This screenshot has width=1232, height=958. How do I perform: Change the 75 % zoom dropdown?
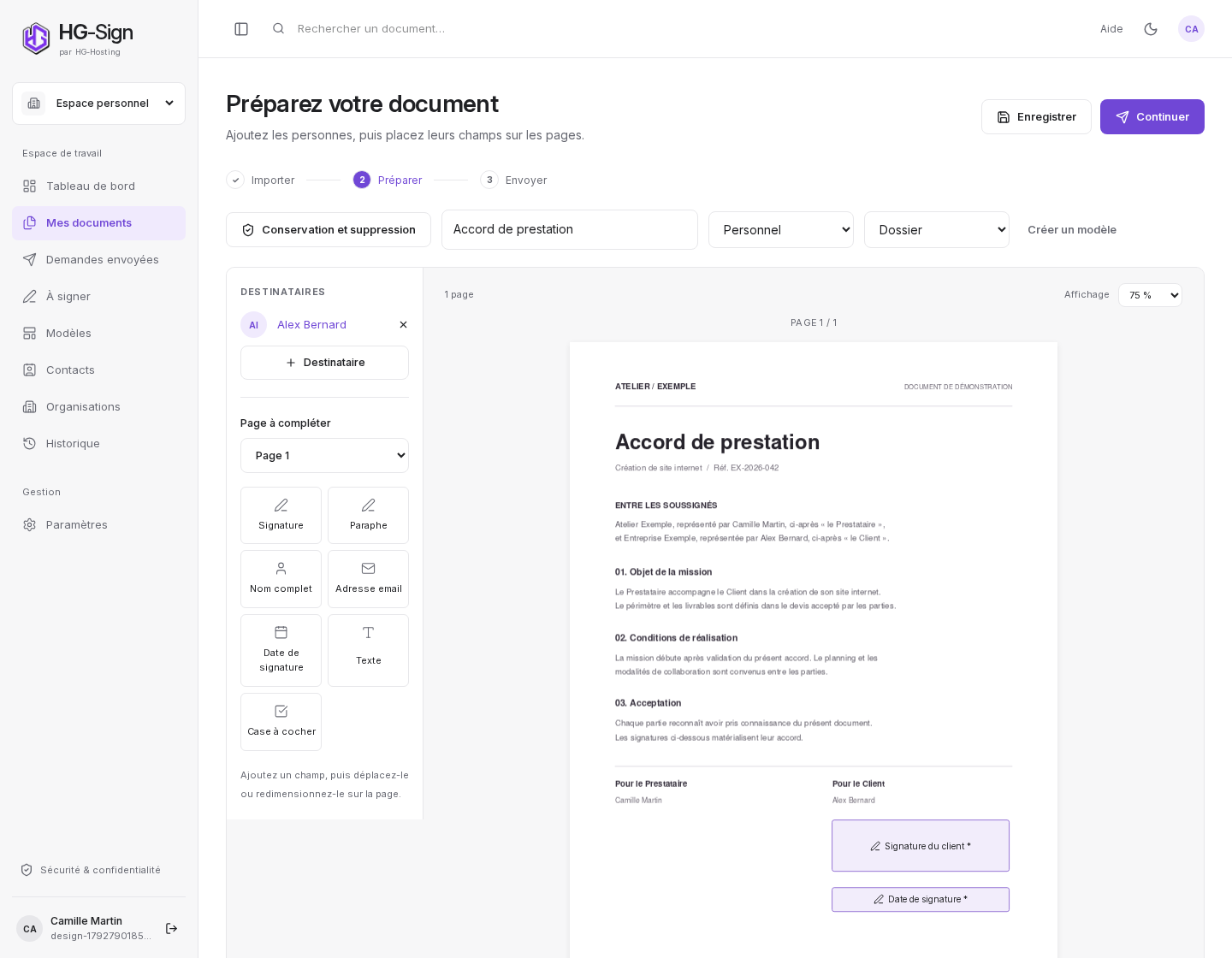click(1150, 295)
